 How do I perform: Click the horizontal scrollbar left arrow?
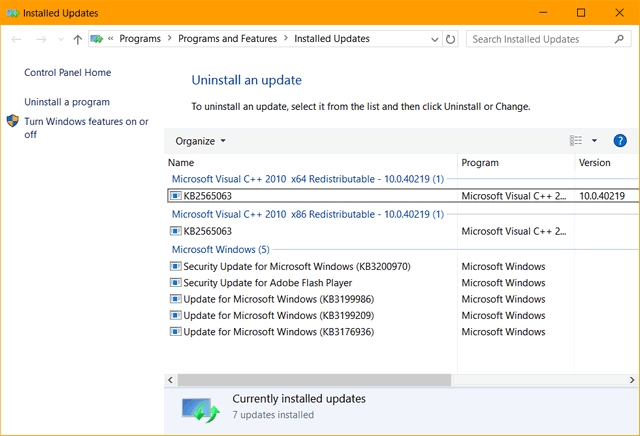point(171,380)
